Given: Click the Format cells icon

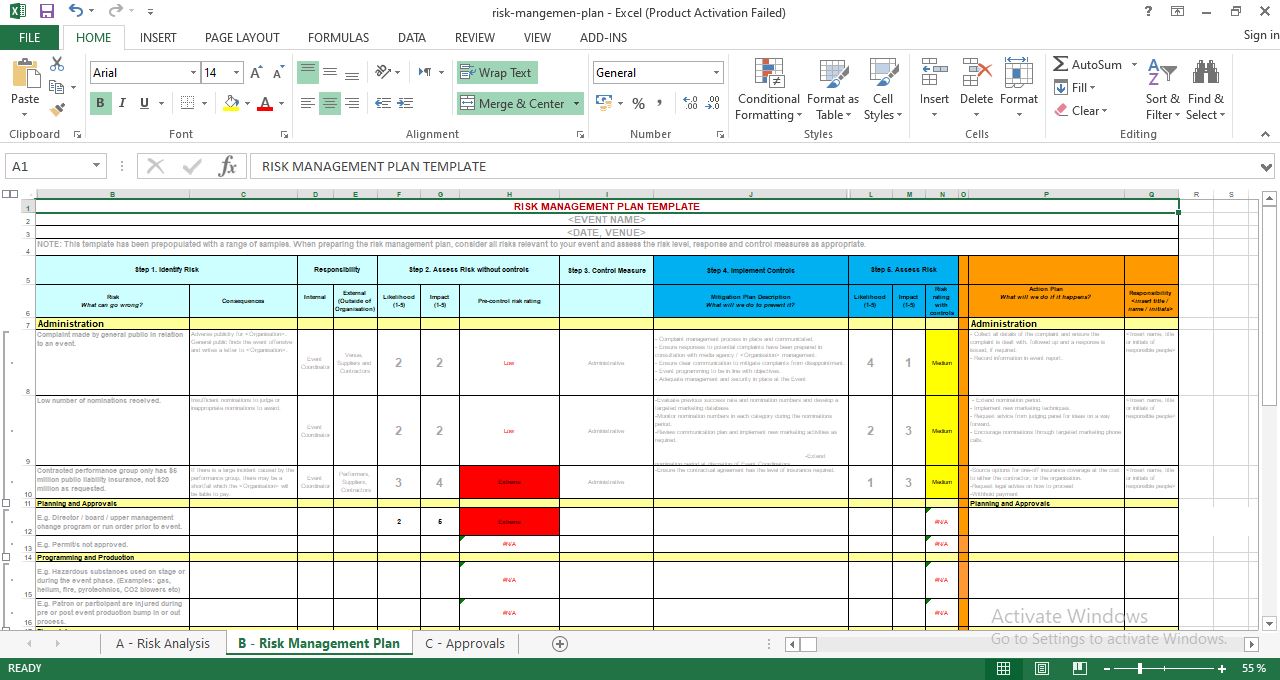Looking at the screenshot, I should pos(1018,72).
